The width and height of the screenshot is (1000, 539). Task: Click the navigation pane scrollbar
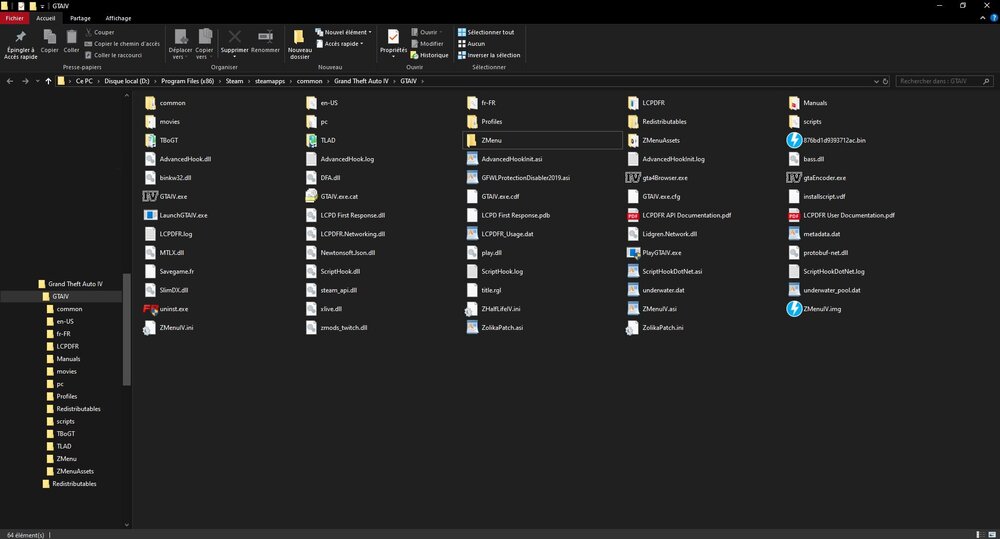[126, 329]
